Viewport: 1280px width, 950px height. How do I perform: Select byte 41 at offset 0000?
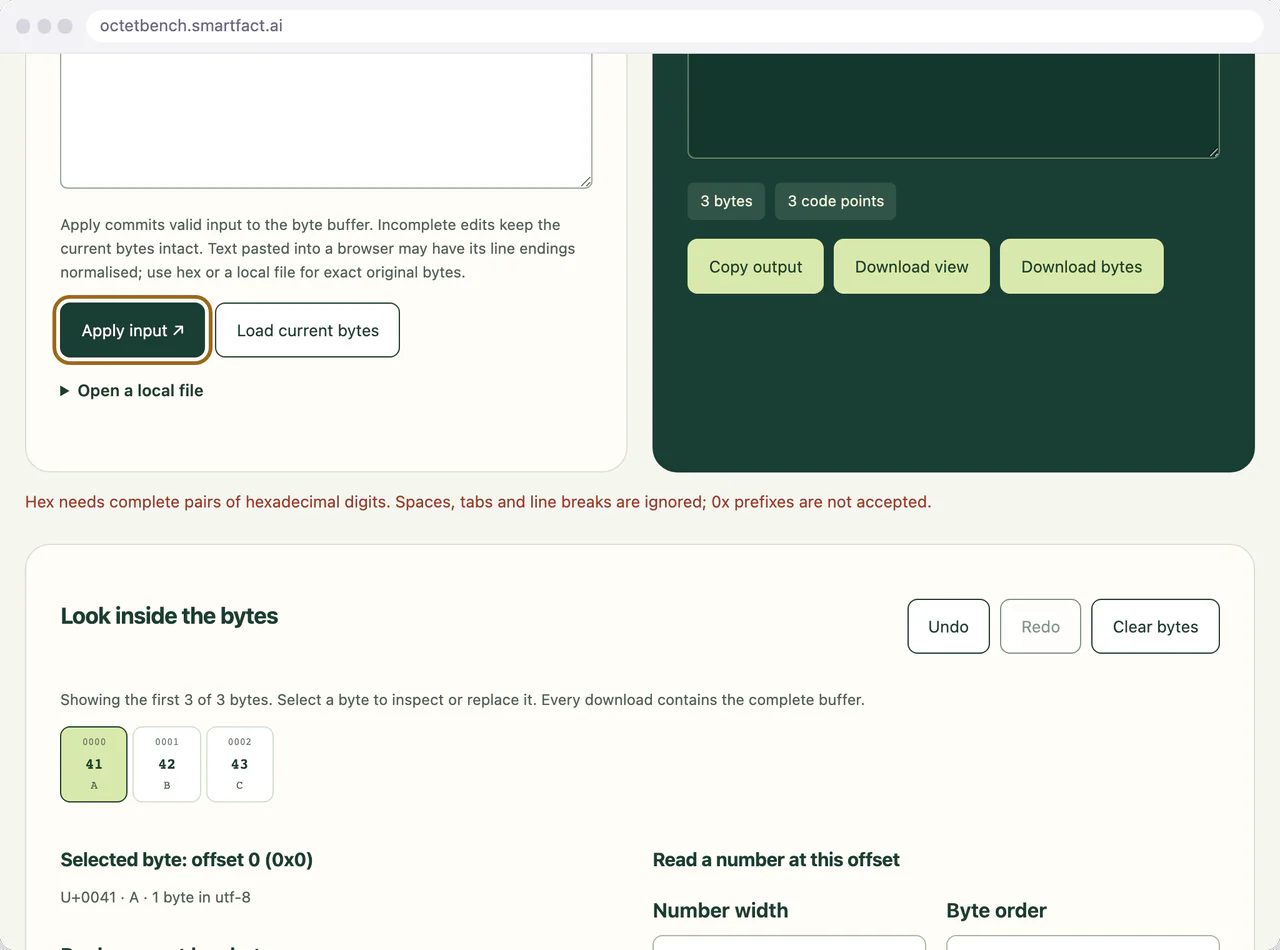point(94,764)
